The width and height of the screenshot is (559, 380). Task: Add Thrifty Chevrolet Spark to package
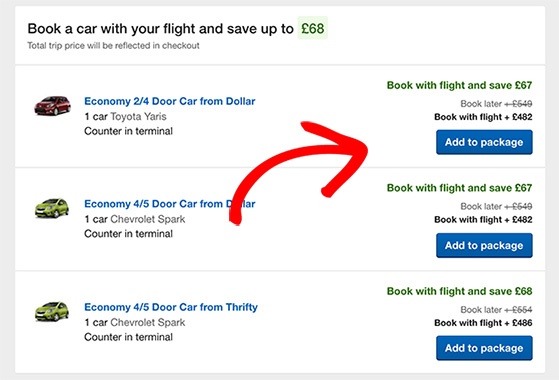click(484, 348)
